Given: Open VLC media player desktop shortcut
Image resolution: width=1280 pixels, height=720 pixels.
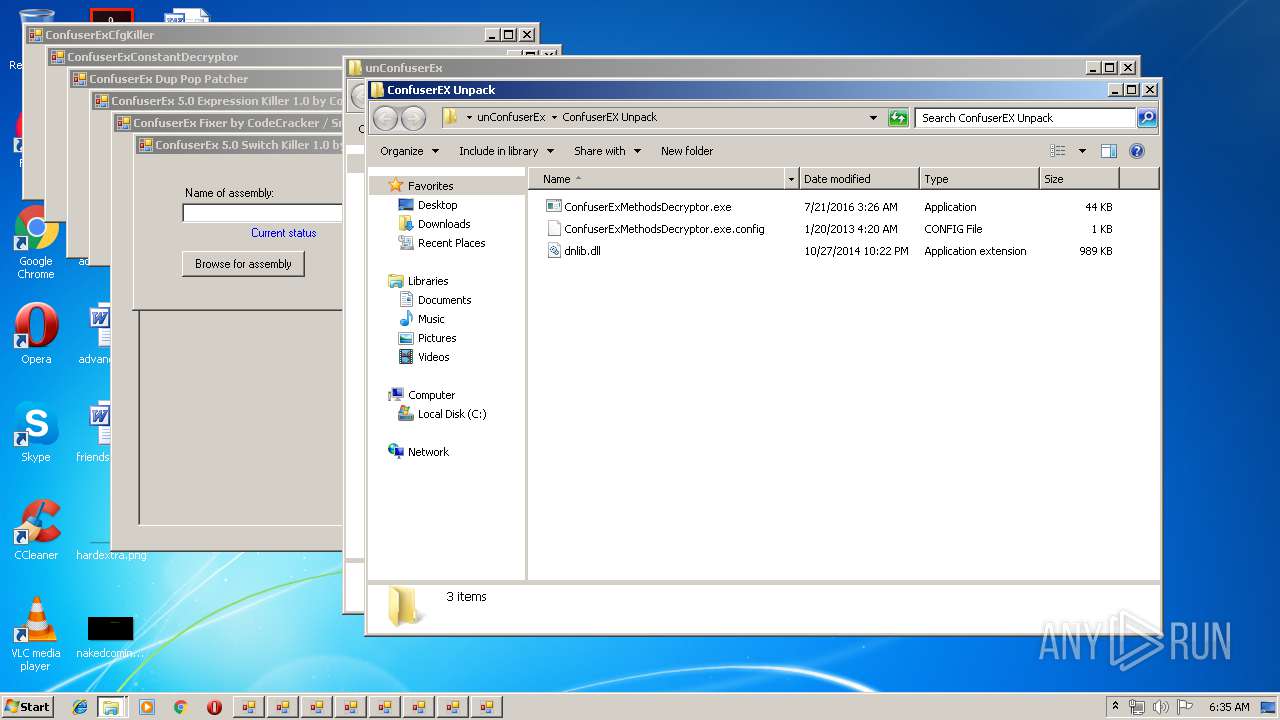Looking at the screenshot, I should 36,634.
